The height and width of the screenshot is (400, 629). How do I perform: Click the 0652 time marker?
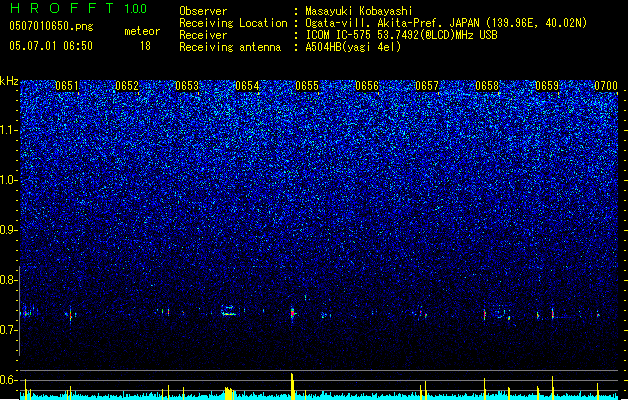(x=127, y=86)
